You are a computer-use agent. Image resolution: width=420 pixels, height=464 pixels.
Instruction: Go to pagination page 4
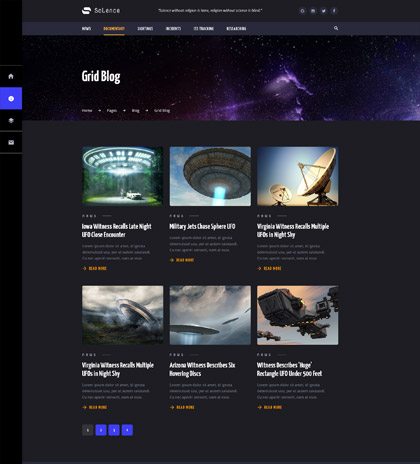click(x=127, y=430)
